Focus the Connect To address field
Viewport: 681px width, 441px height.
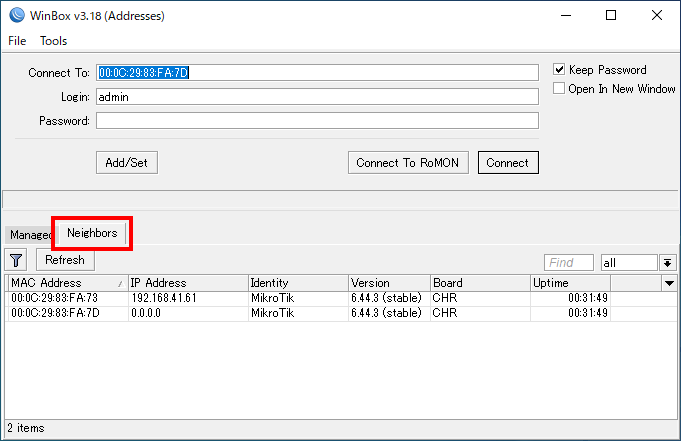tap(317, 73)
